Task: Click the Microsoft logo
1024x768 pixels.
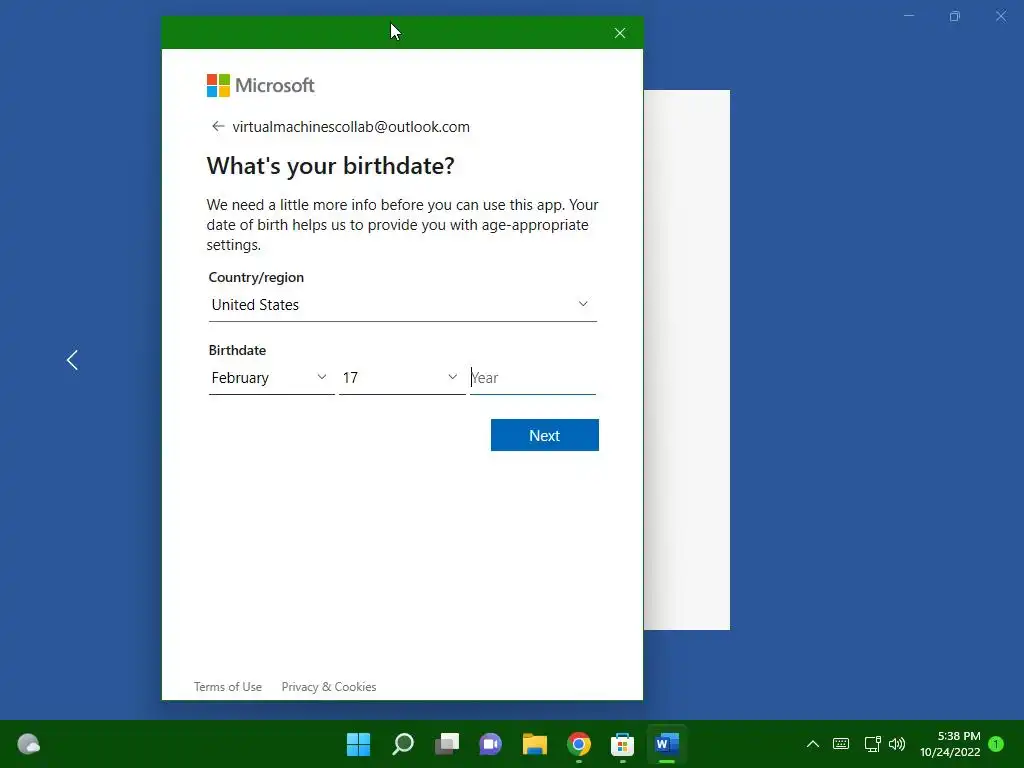Action: 261,86
